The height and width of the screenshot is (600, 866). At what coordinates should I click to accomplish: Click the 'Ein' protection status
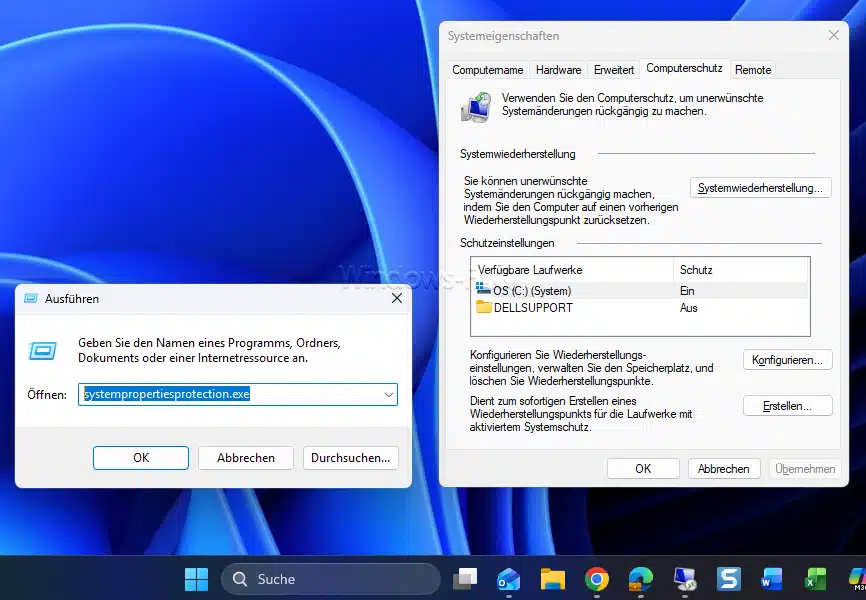[687, 291]
